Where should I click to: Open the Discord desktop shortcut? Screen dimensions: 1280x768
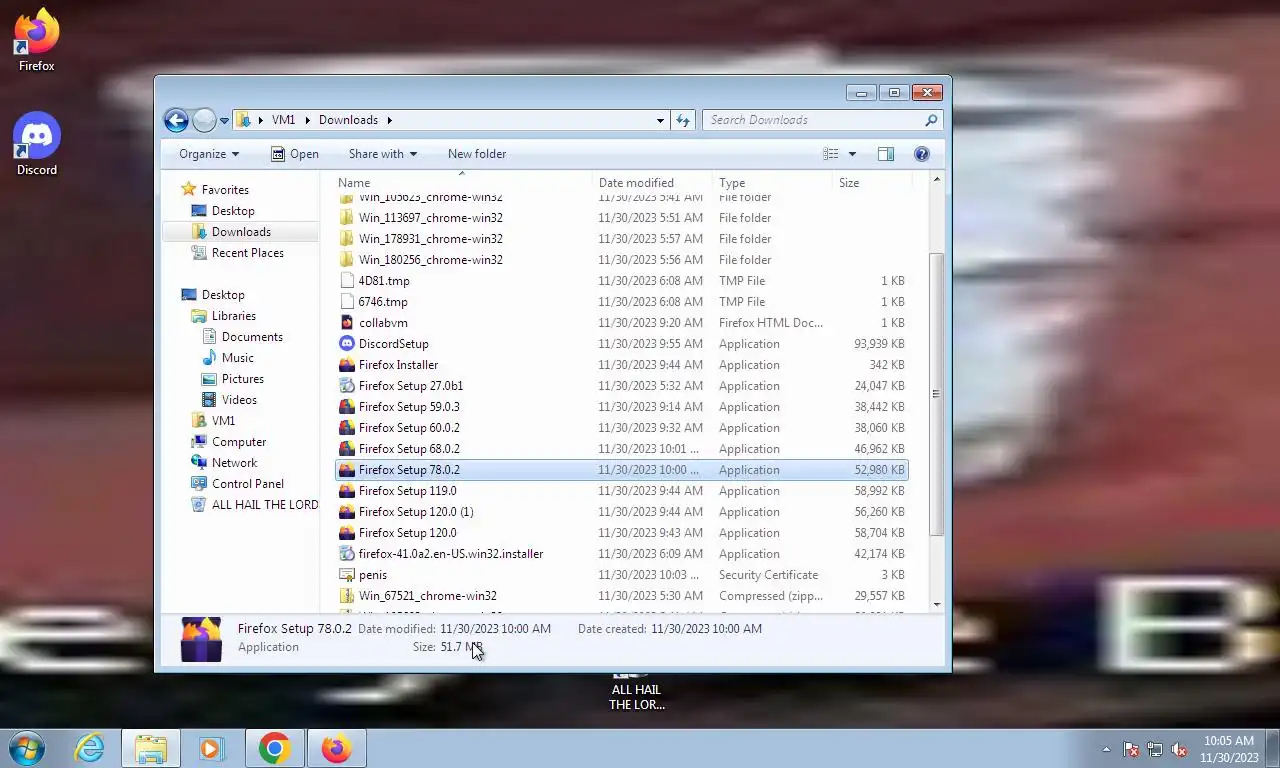[37, 144]
